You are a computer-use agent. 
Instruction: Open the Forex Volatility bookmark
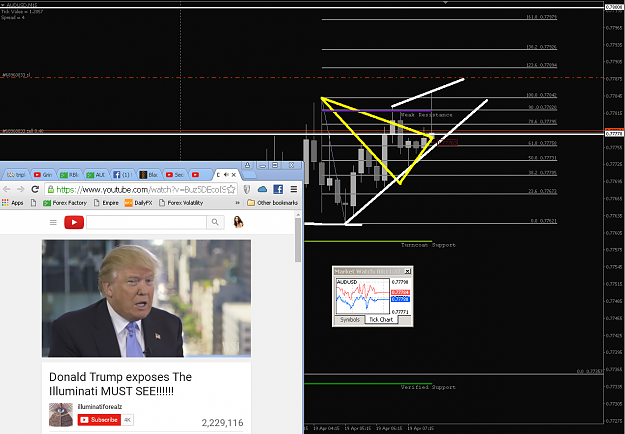(181, 203)
